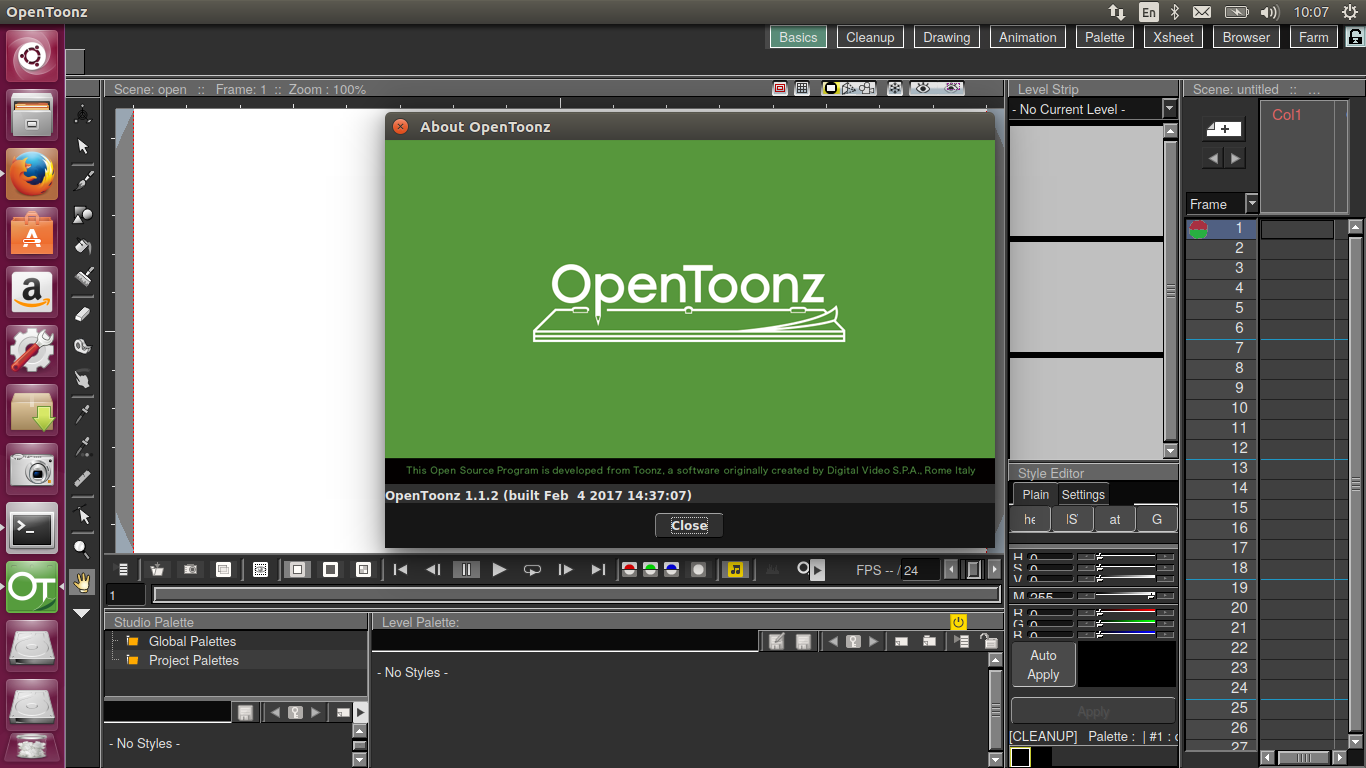Click the Save Images icon in viewer bar
This screenshot has height=768, width=1366.
[x=157, y=570]
